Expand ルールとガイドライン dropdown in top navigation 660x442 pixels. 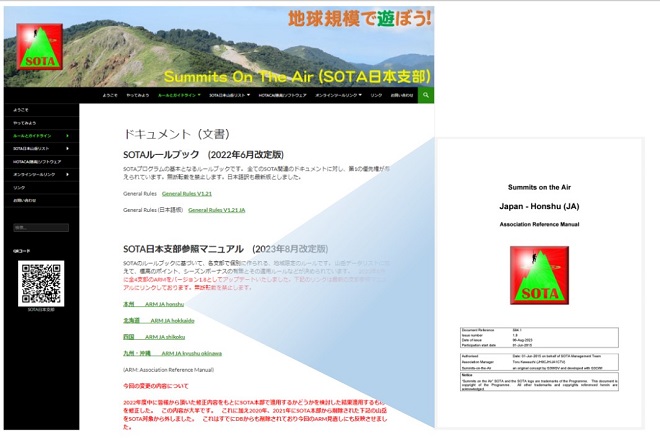179,96
